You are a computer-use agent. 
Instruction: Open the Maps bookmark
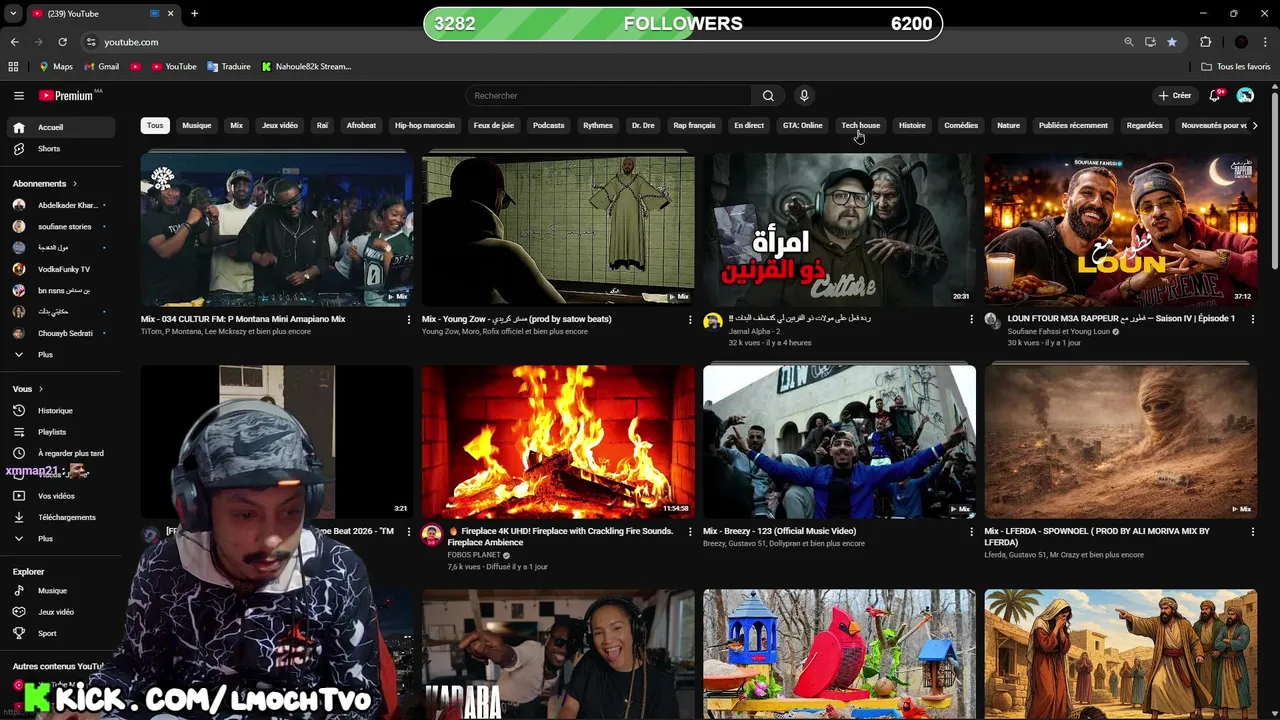pyautogui.click(x=56, y=67)
